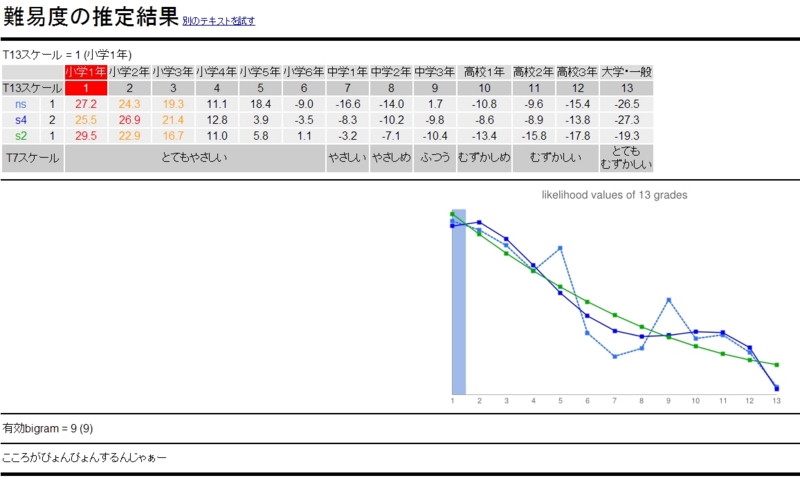Select T13 scale cell 13 in the table
This screenshot has height=478, width=800.
627,88
